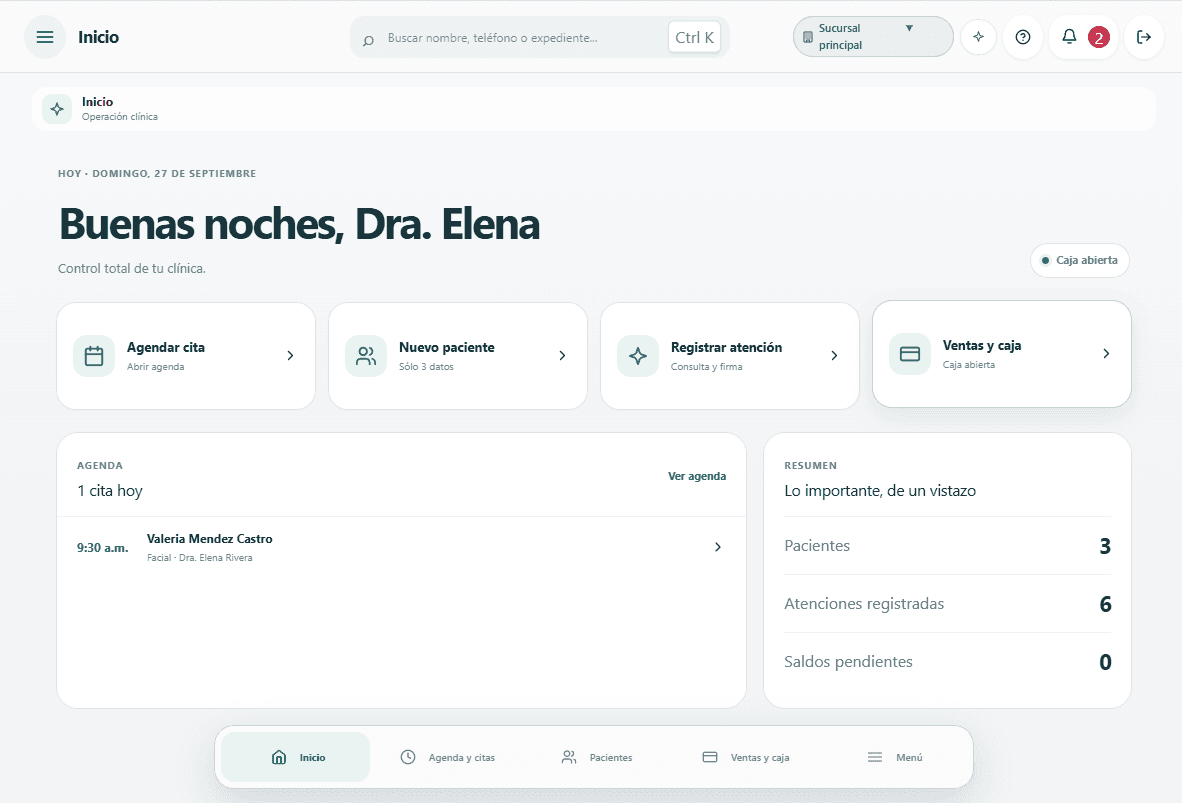
Task: Click the home icon in bottom navigation
Action: pos(279,757)
